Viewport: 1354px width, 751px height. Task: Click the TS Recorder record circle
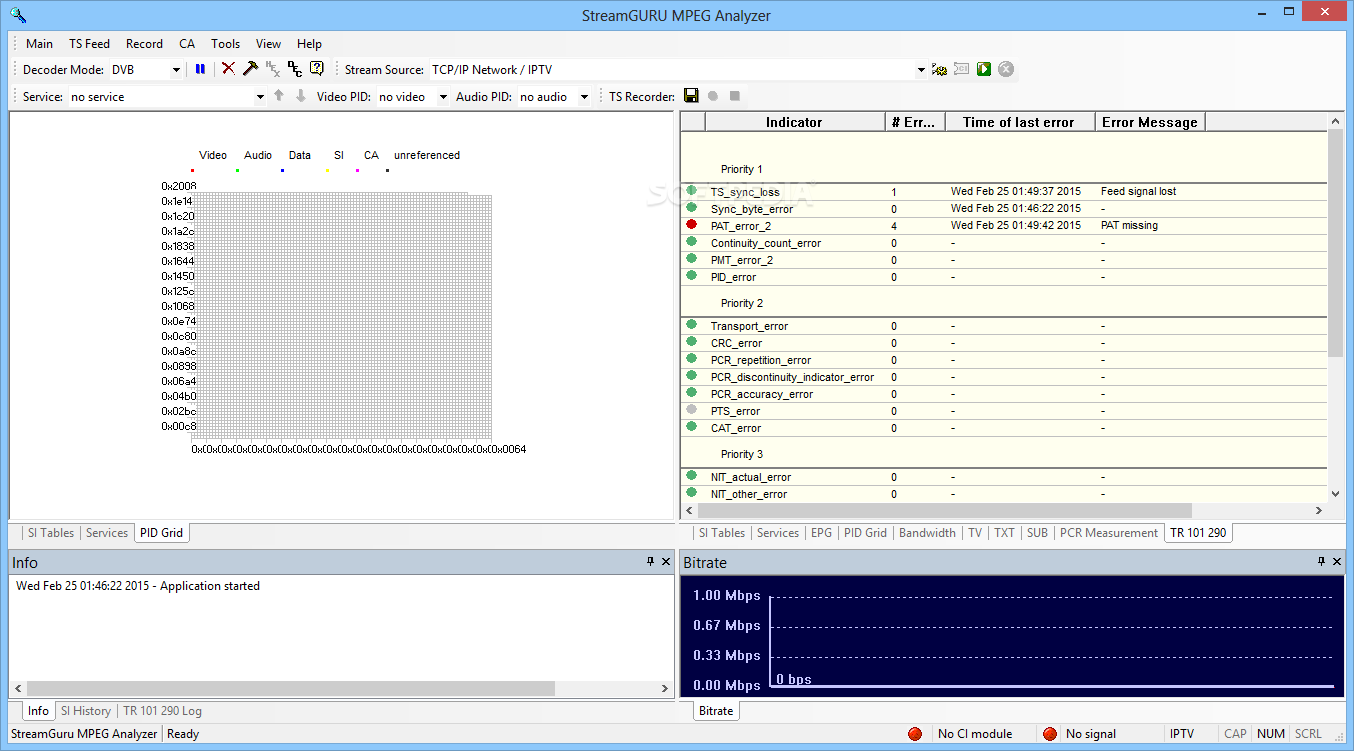point(713,96)
